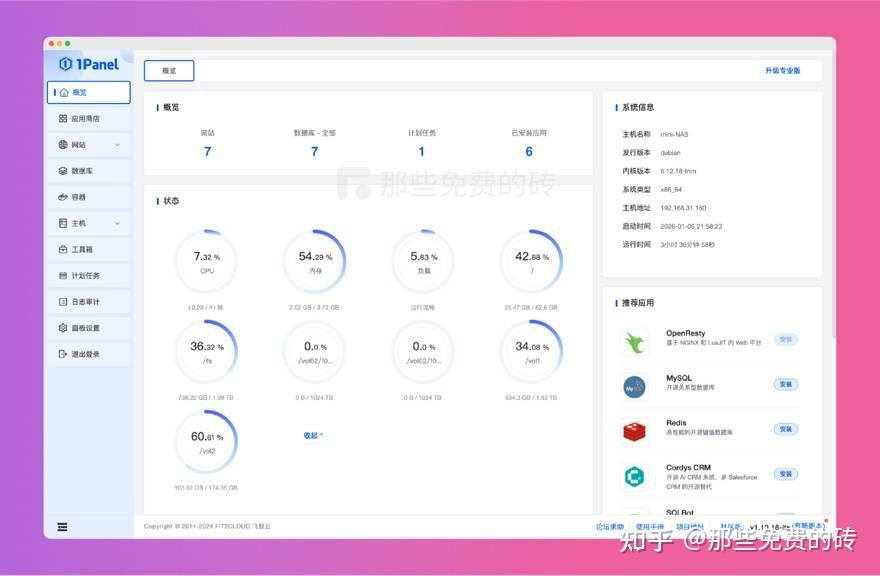
Task: Click the Cordys CRM app name text
Action: (x=688, y=468)
